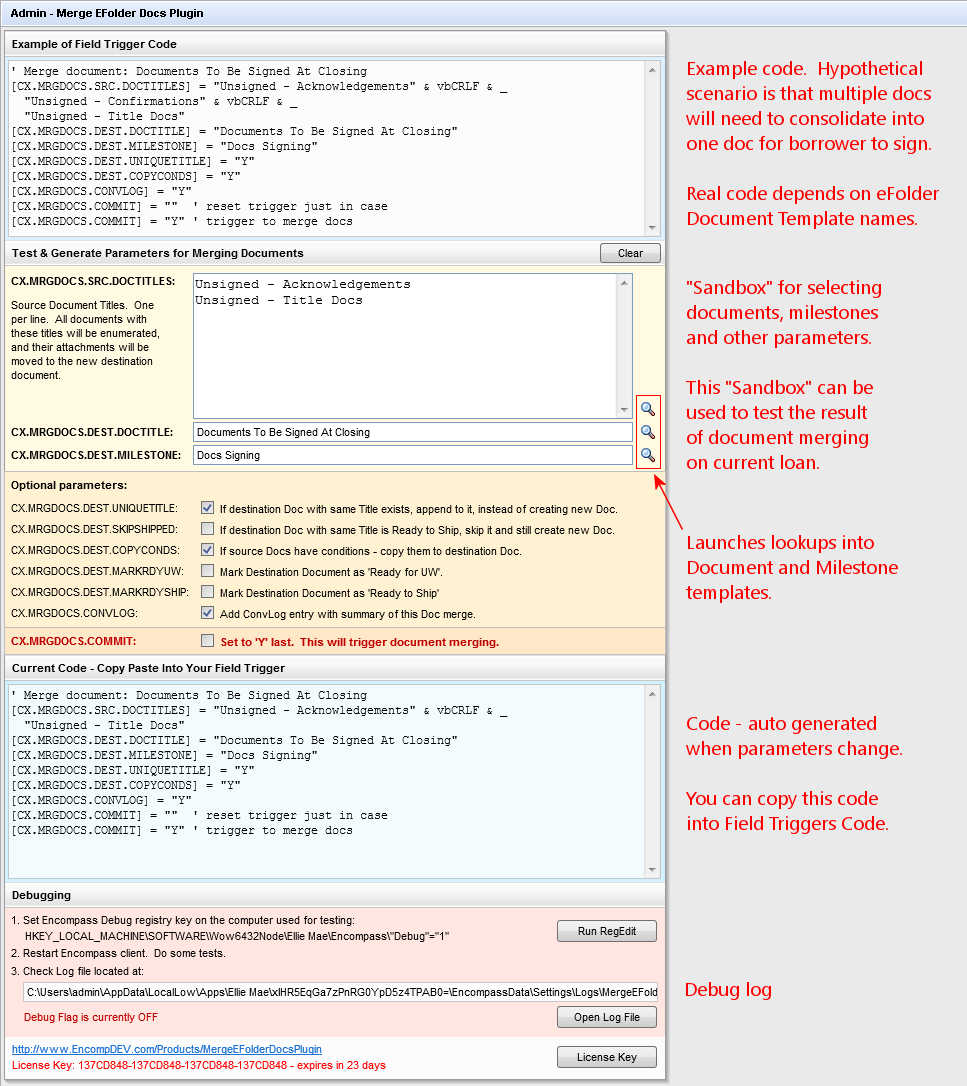Screen dimensions: 967x1086
Task: Click the DEST.MILESTONE input field
Action: click(x=413, y=455)
